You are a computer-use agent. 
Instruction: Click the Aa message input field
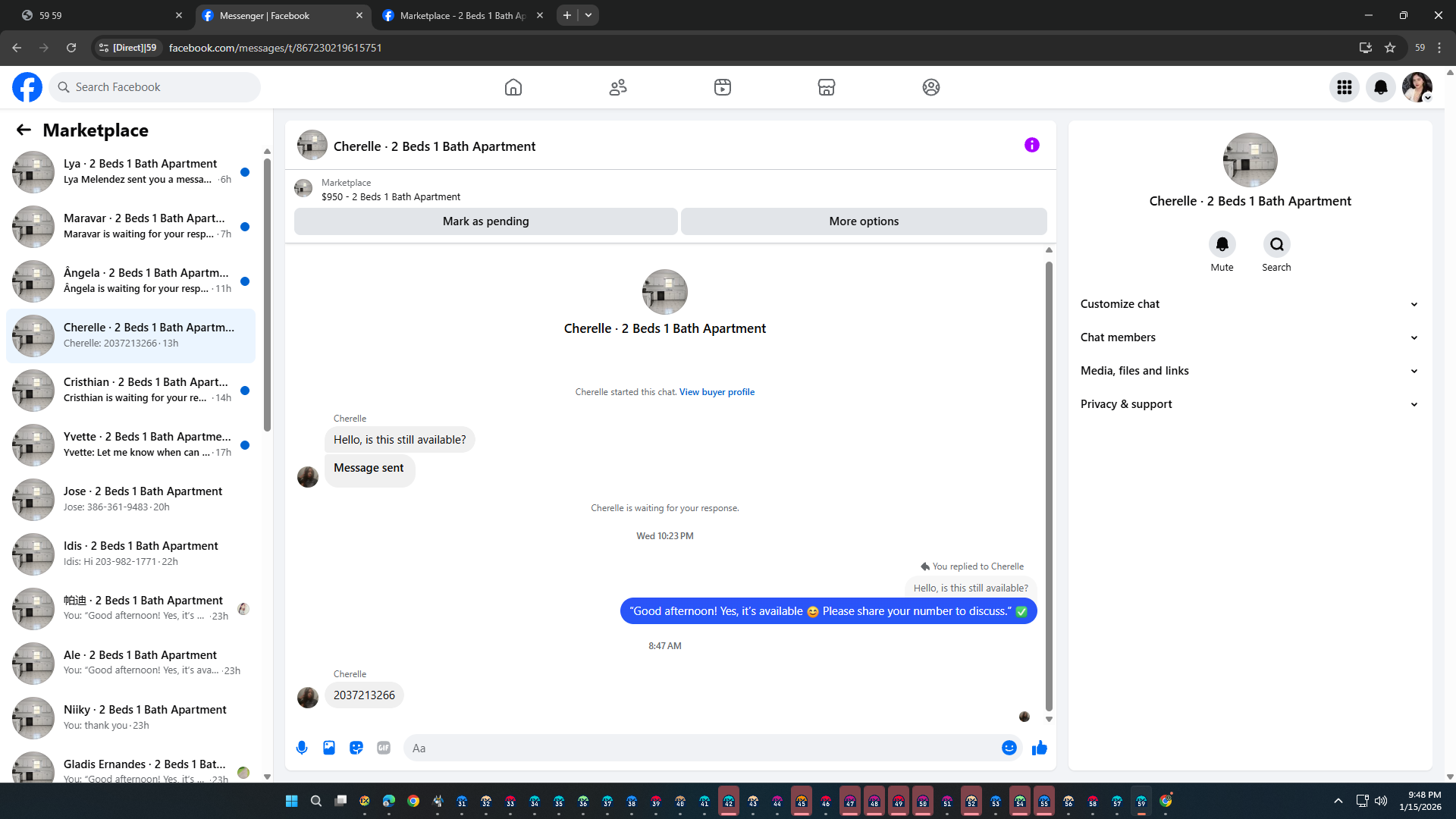tap(701, 748)
